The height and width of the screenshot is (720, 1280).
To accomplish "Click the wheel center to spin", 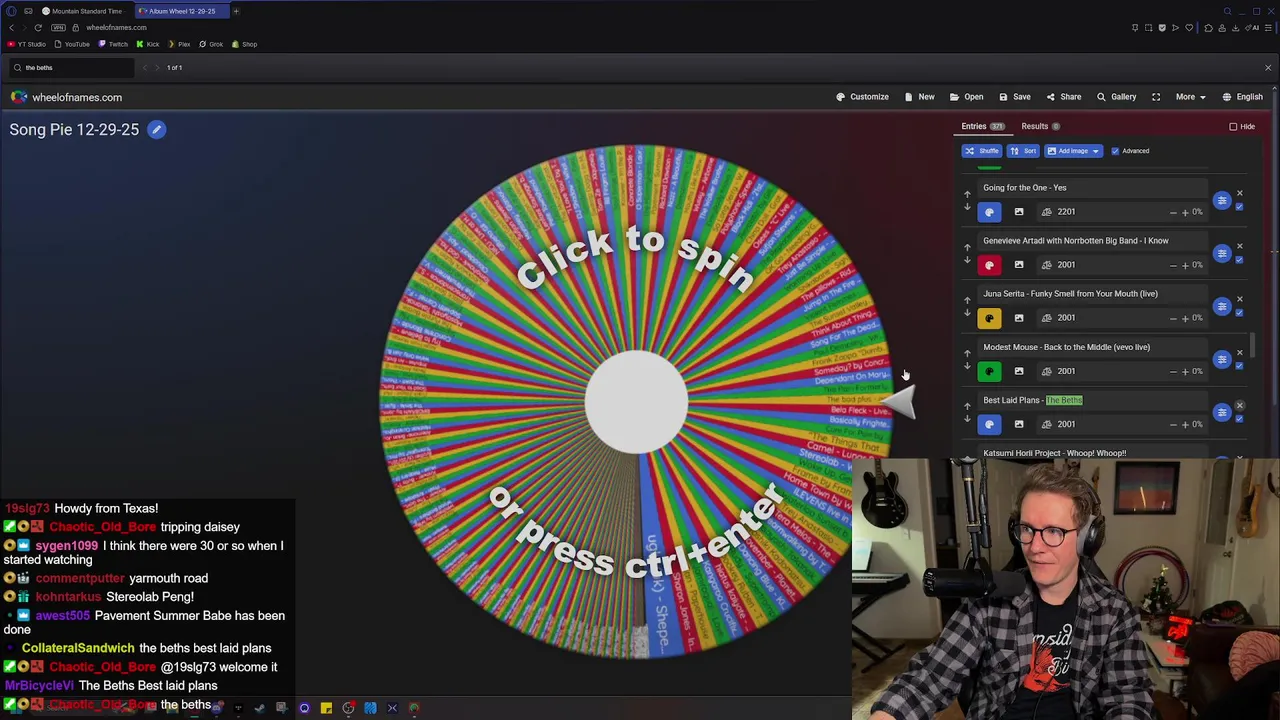I will [636, 401].
